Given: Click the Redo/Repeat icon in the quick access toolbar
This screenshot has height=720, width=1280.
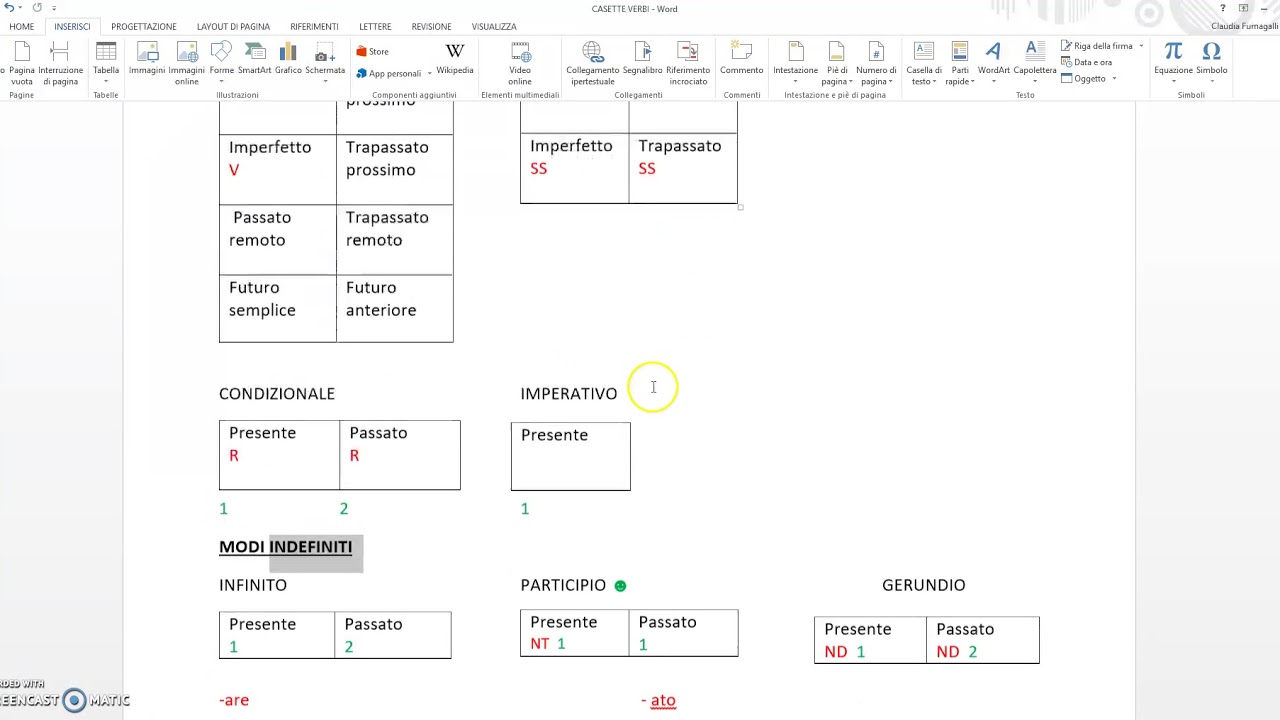Looking at the screenshot, I should tap(37, 8).
